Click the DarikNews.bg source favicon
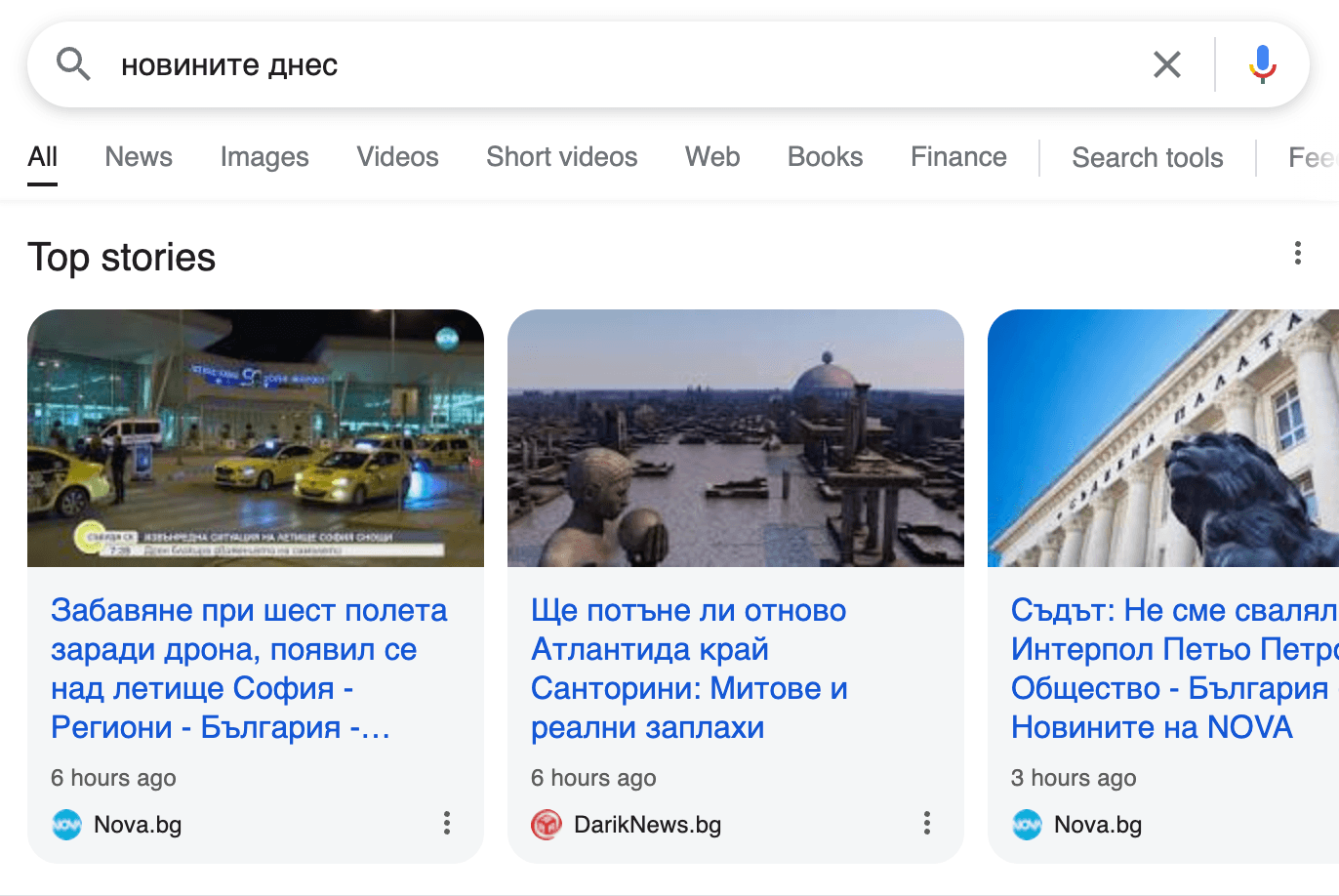This screenshot has height=896, width=1339. [x=546, y=825]
